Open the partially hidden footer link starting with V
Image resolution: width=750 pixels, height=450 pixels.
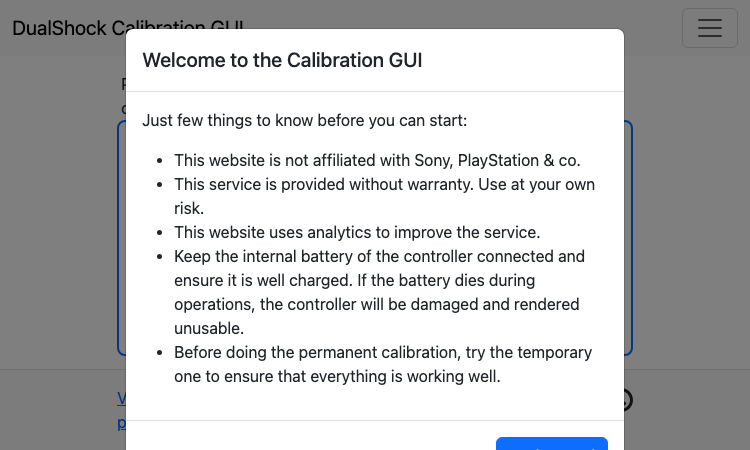[x=121, y=398]
